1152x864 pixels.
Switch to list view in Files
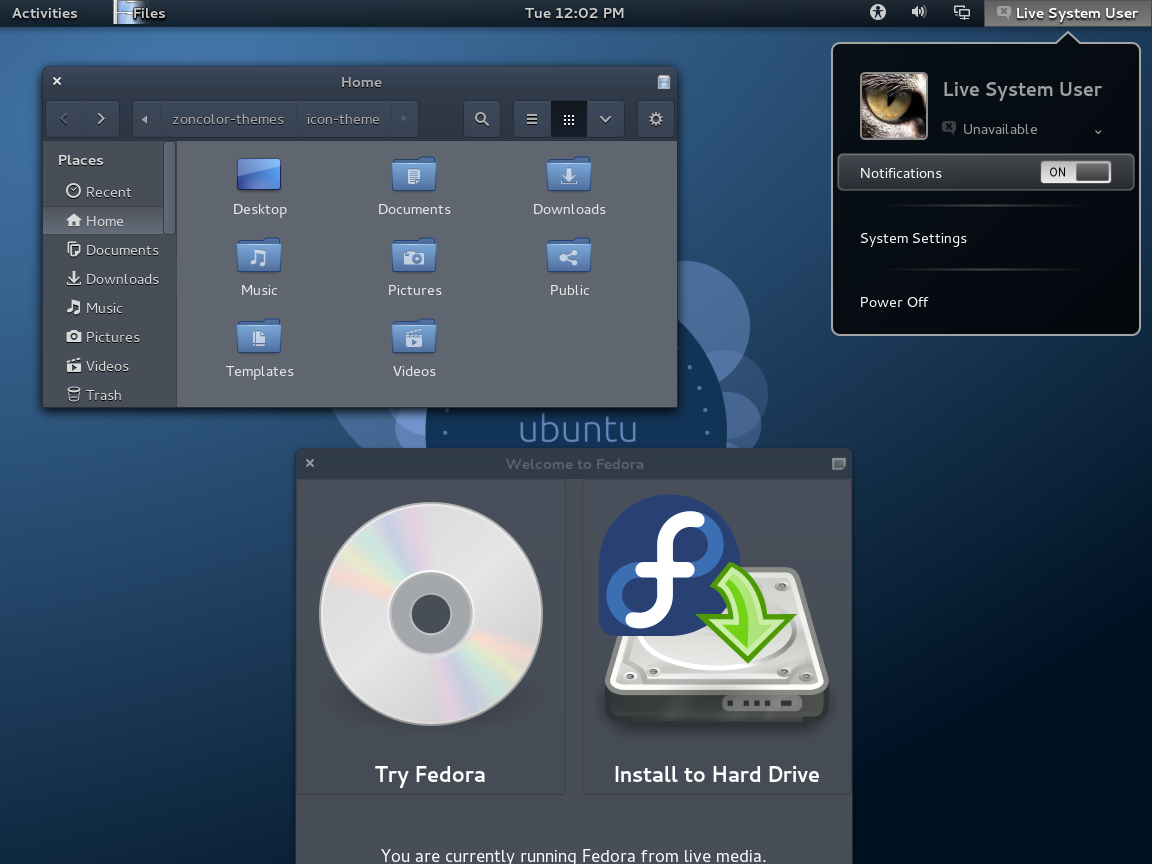[x=532, y=119]
